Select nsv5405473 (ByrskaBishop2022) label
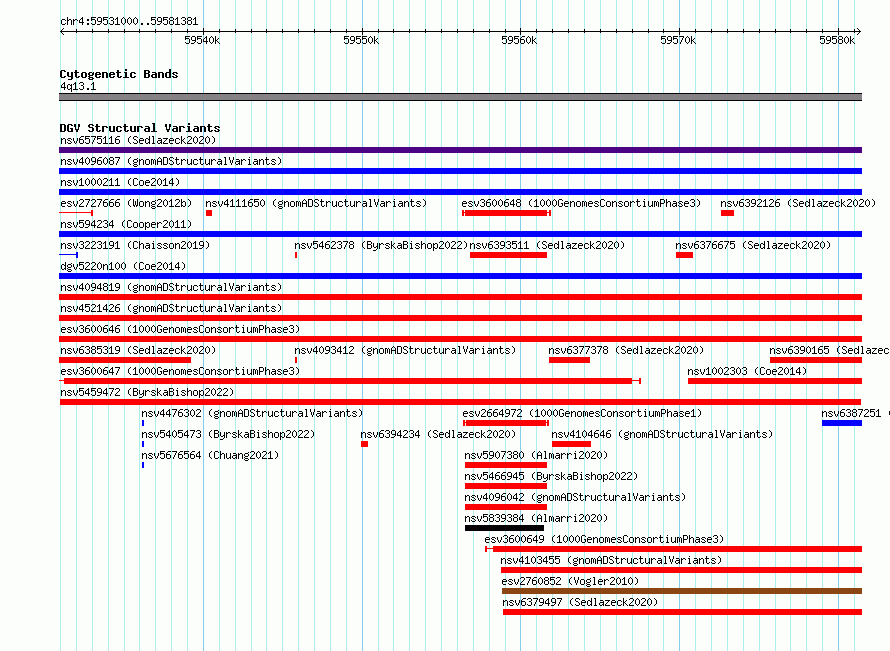The height and width of the screenshot is (651, 890). (228, 434)
